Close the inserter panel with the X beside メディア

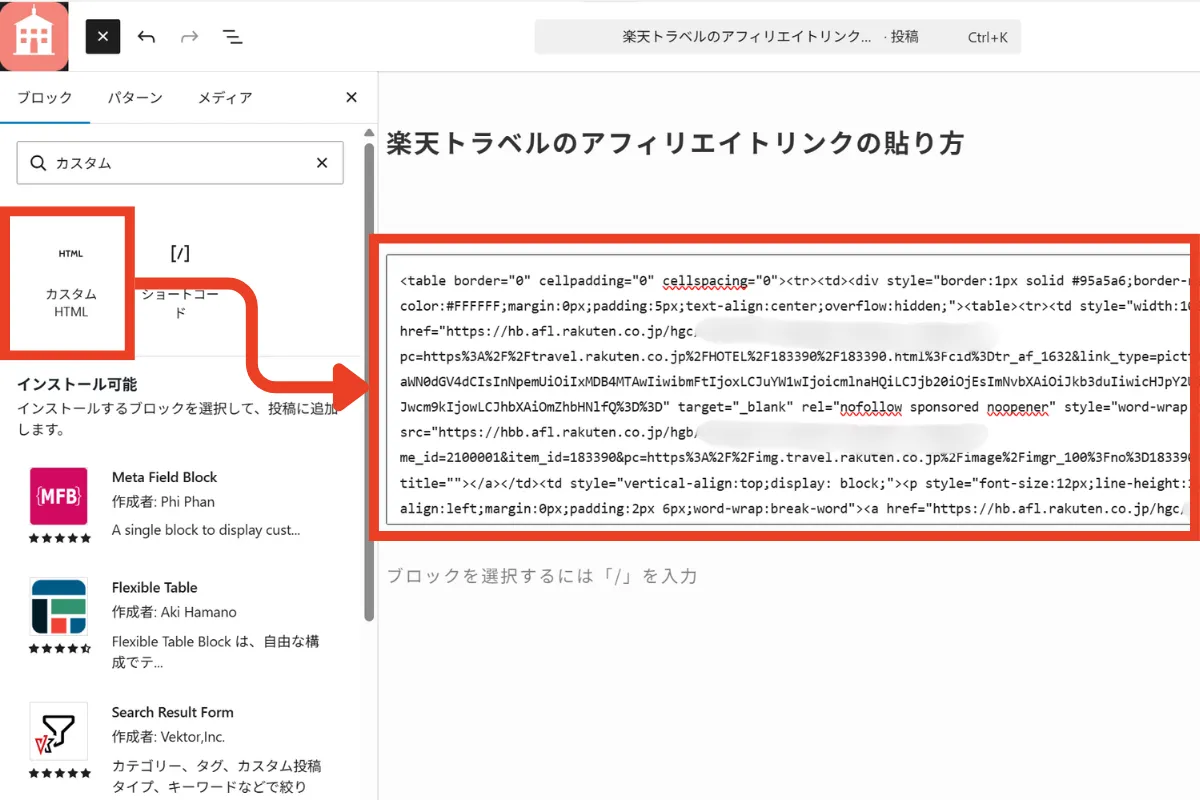(351, 98)
